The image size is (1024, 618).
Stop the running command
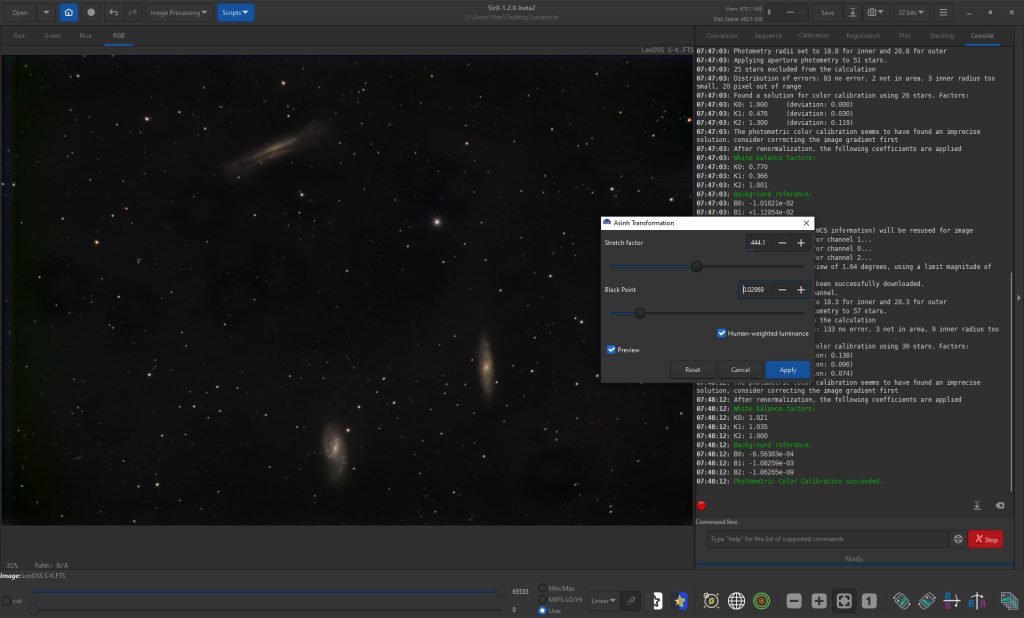pyautogui.click(x=986, y=539)
